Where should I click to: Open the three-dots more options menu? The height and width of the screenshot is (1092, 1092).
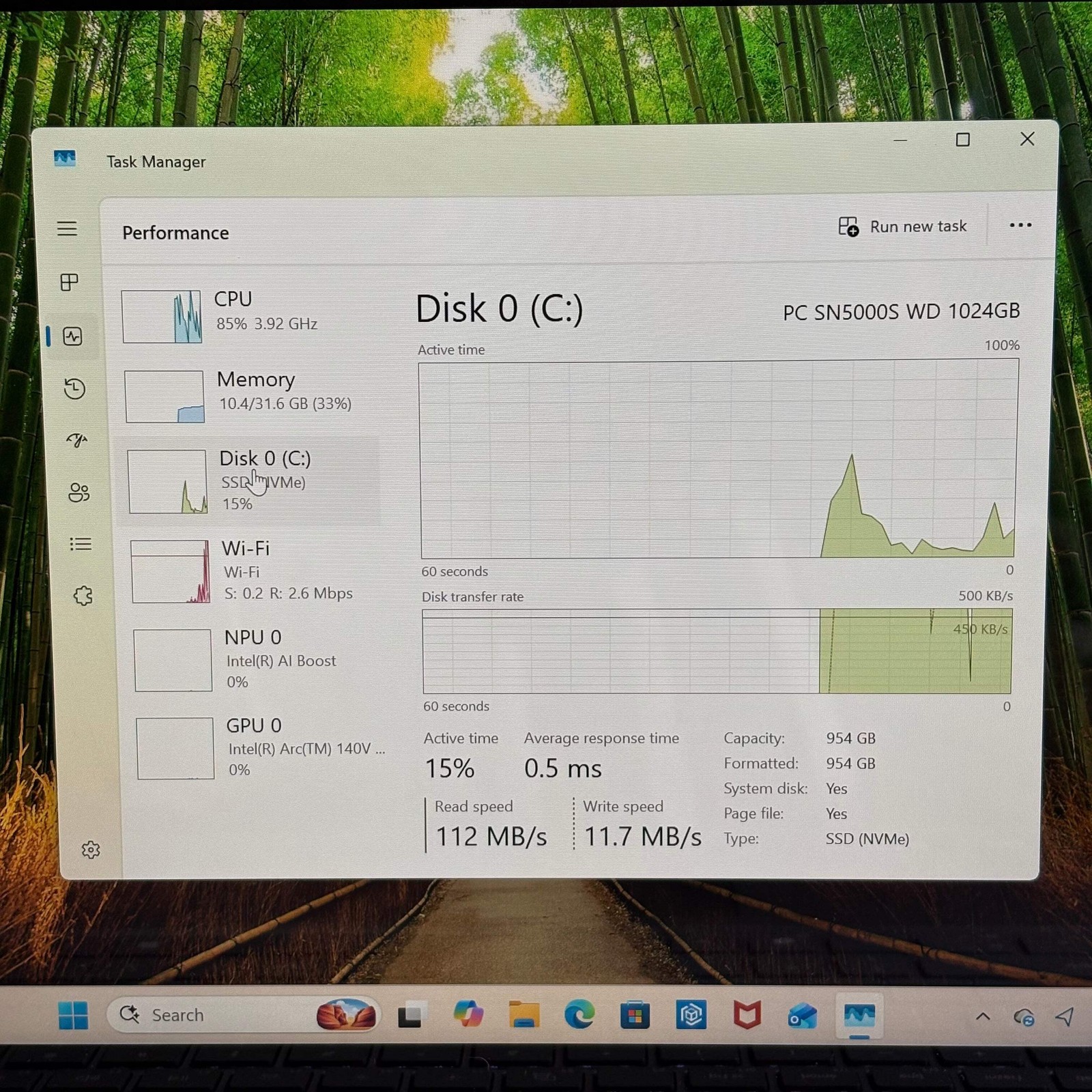(1020, 225)
